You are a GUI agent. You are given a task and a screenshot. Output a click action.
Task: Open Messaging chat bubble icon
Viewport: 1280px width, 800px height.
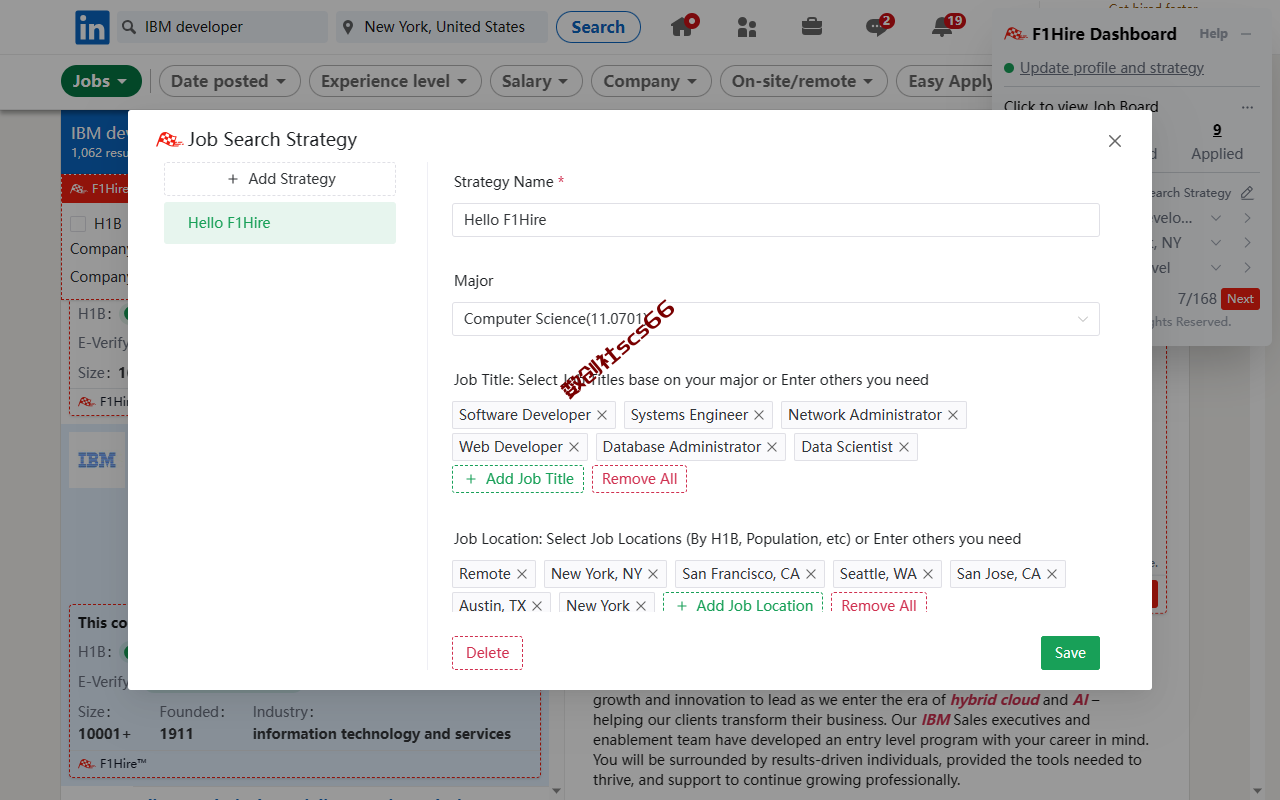point(877,27)
